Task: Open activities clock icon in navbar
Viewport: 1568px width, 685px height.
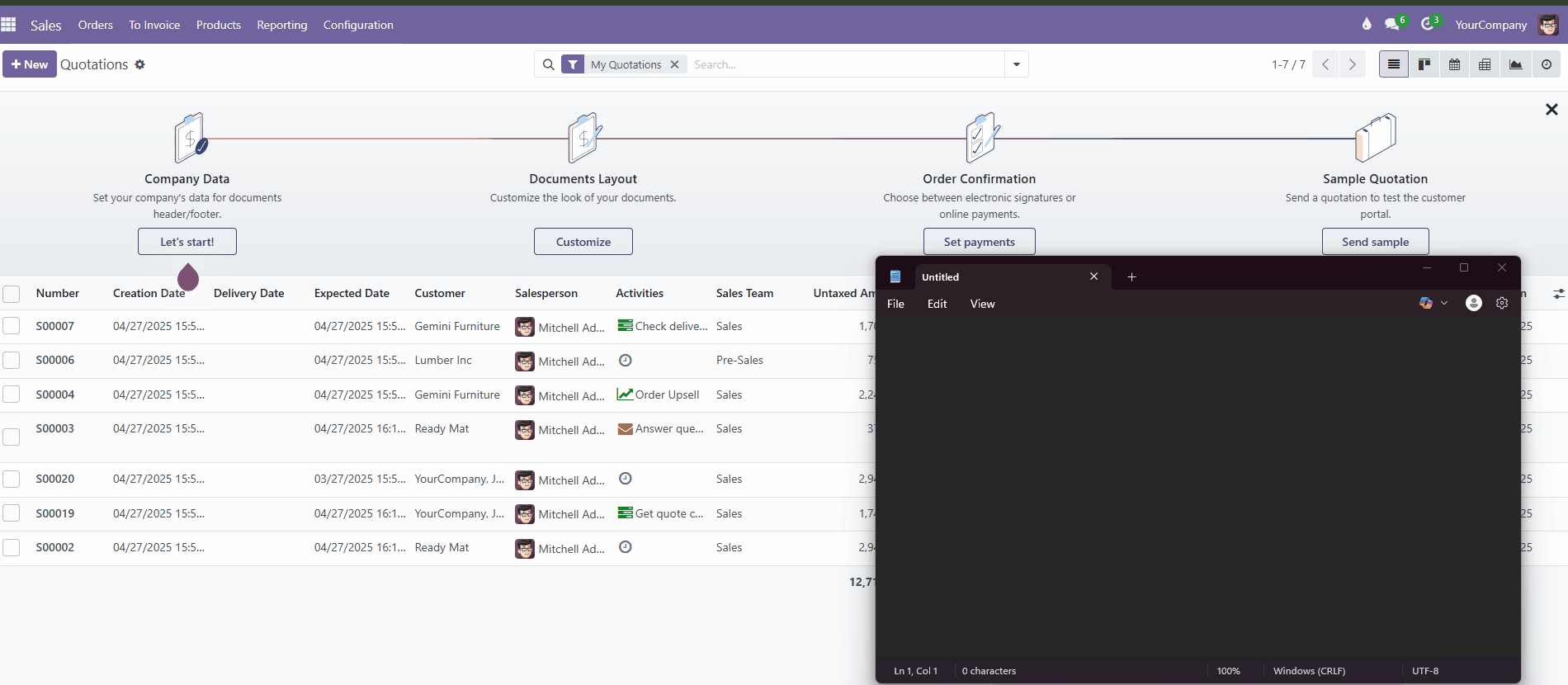Action: tap(1429, 24)
